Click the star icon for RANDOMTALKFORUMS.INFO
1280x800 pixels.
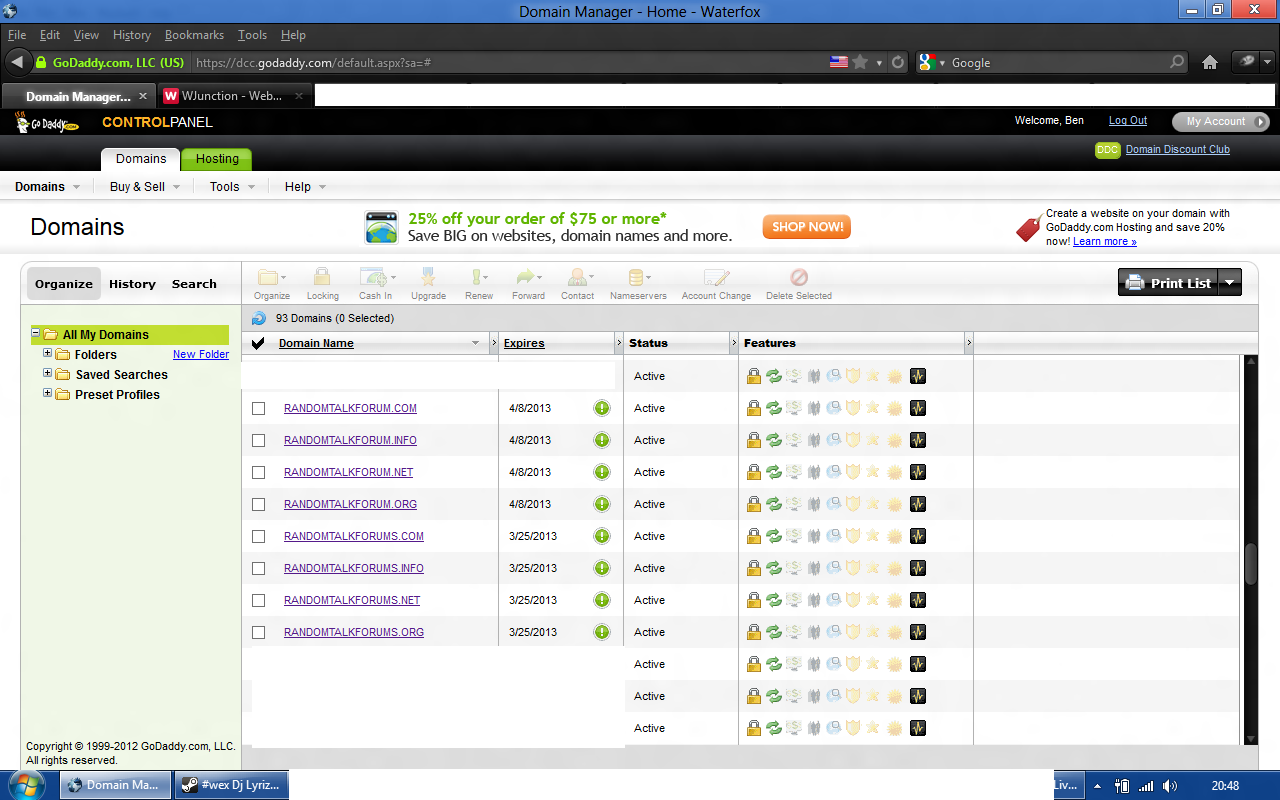coord(873,568)
